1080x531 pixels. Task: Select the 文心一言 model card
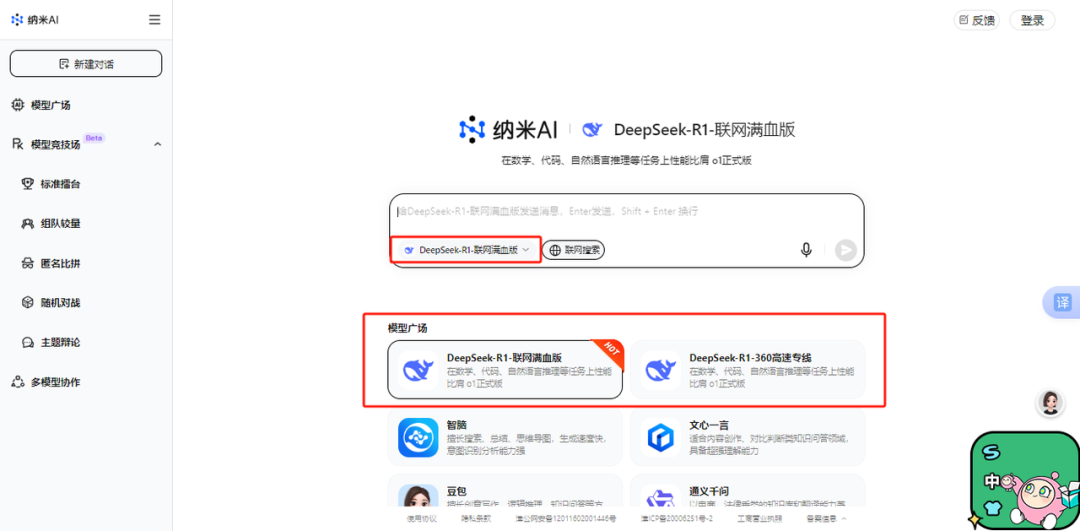pos(747,437)
